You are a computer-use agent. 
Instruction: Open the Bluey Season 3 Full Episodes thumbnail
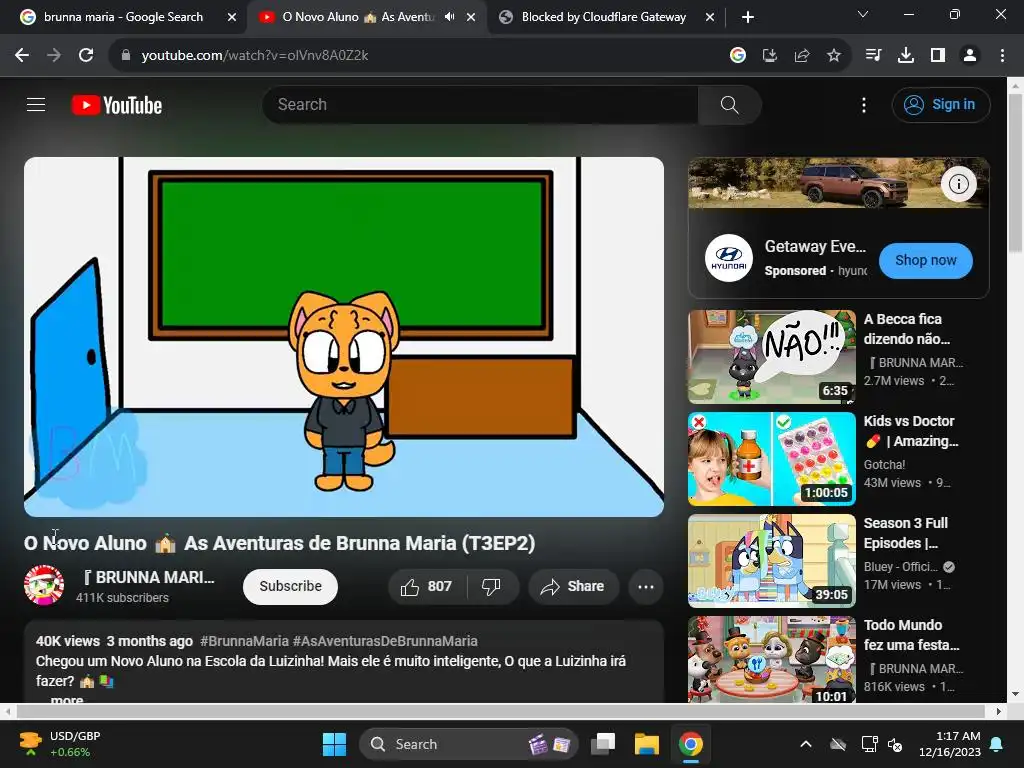[771, 560]
